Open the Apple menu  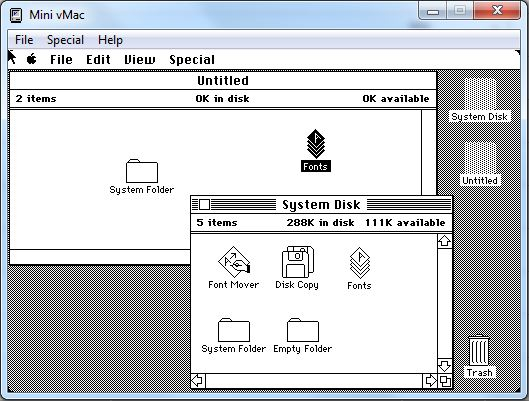pos(32,59)
